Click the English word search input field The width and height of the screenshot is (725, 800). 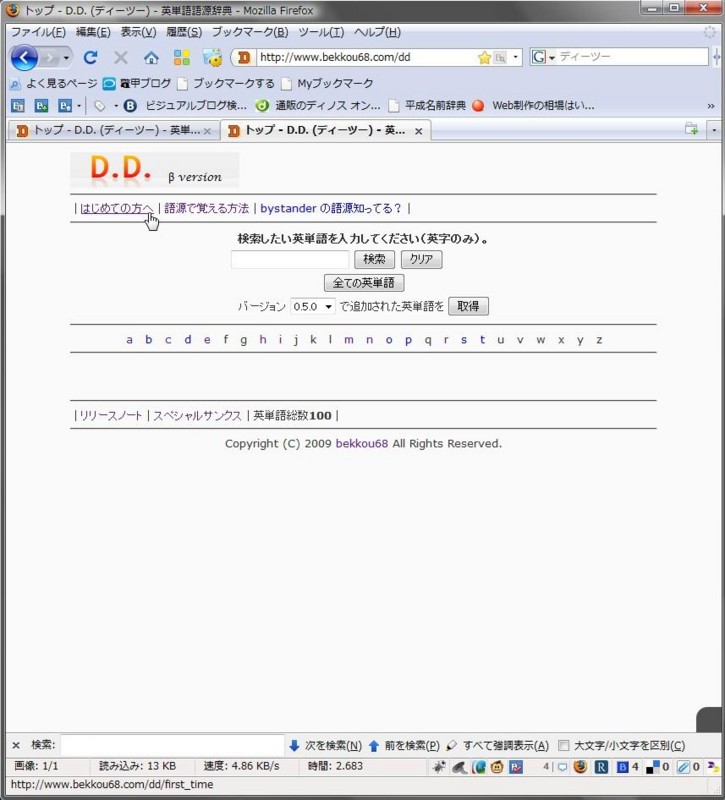290,259
